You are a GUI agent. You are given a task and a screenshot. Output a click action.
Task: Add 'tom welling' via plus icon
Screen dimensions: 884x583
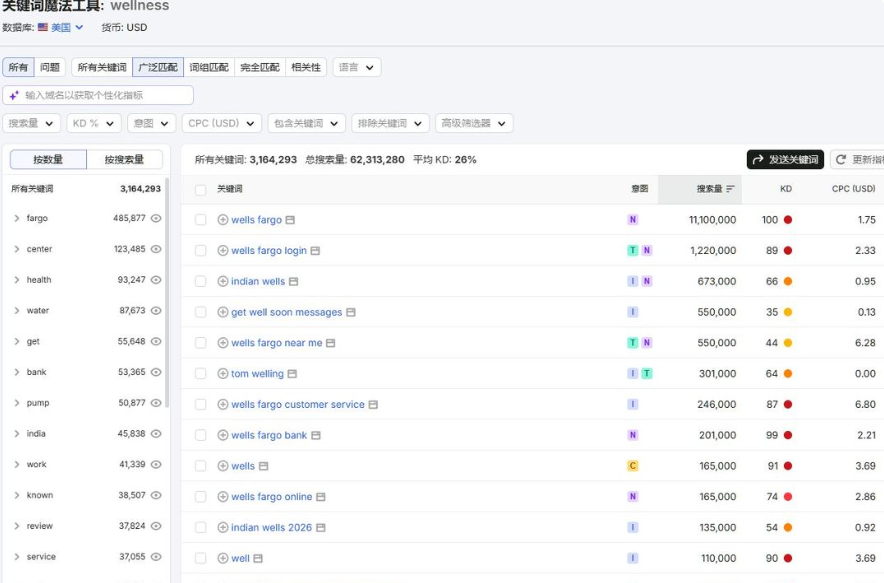(223, 373)
